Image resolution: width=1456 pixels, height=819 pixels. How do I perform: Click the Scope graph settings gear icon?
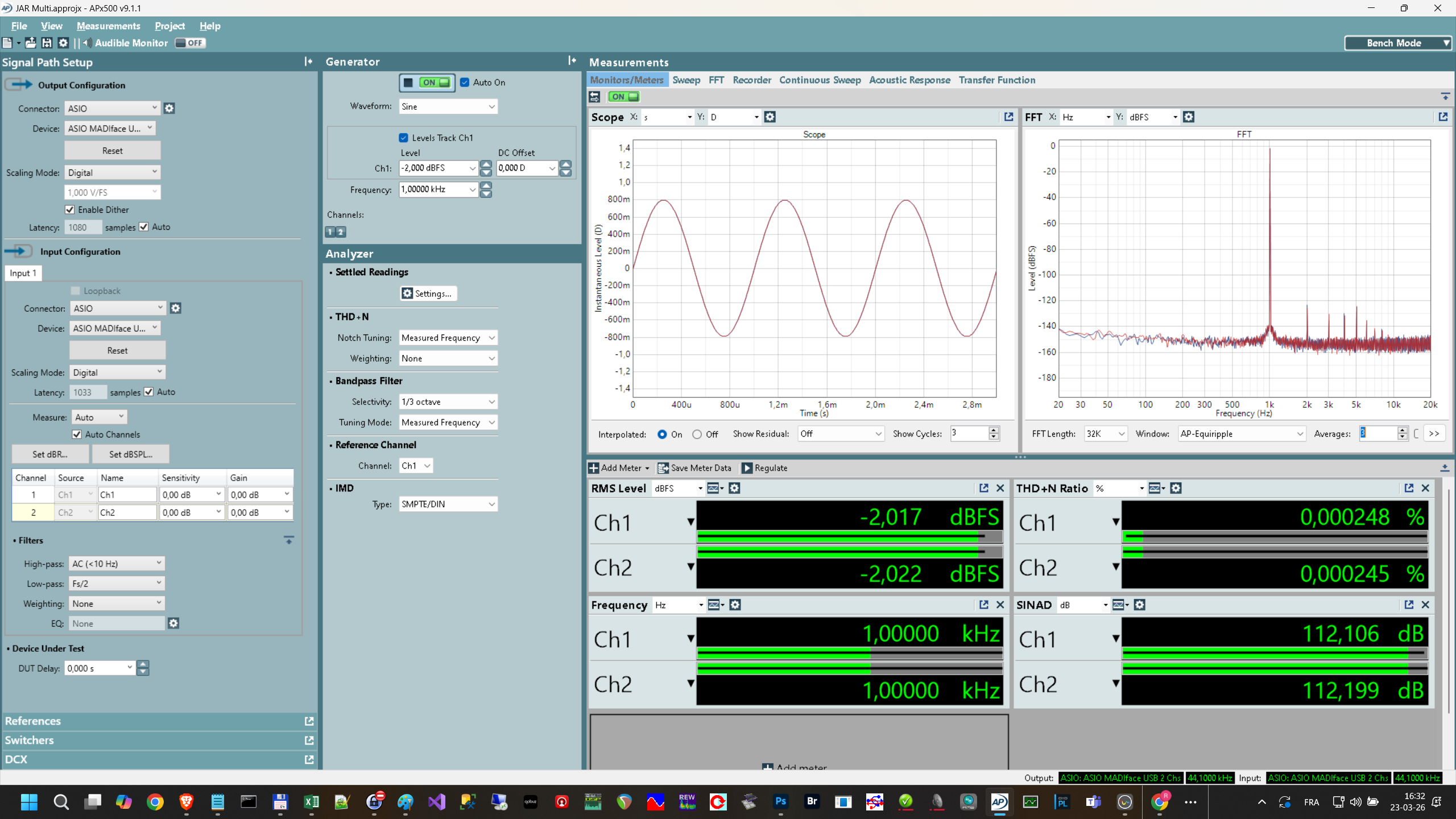coord(770,117)
